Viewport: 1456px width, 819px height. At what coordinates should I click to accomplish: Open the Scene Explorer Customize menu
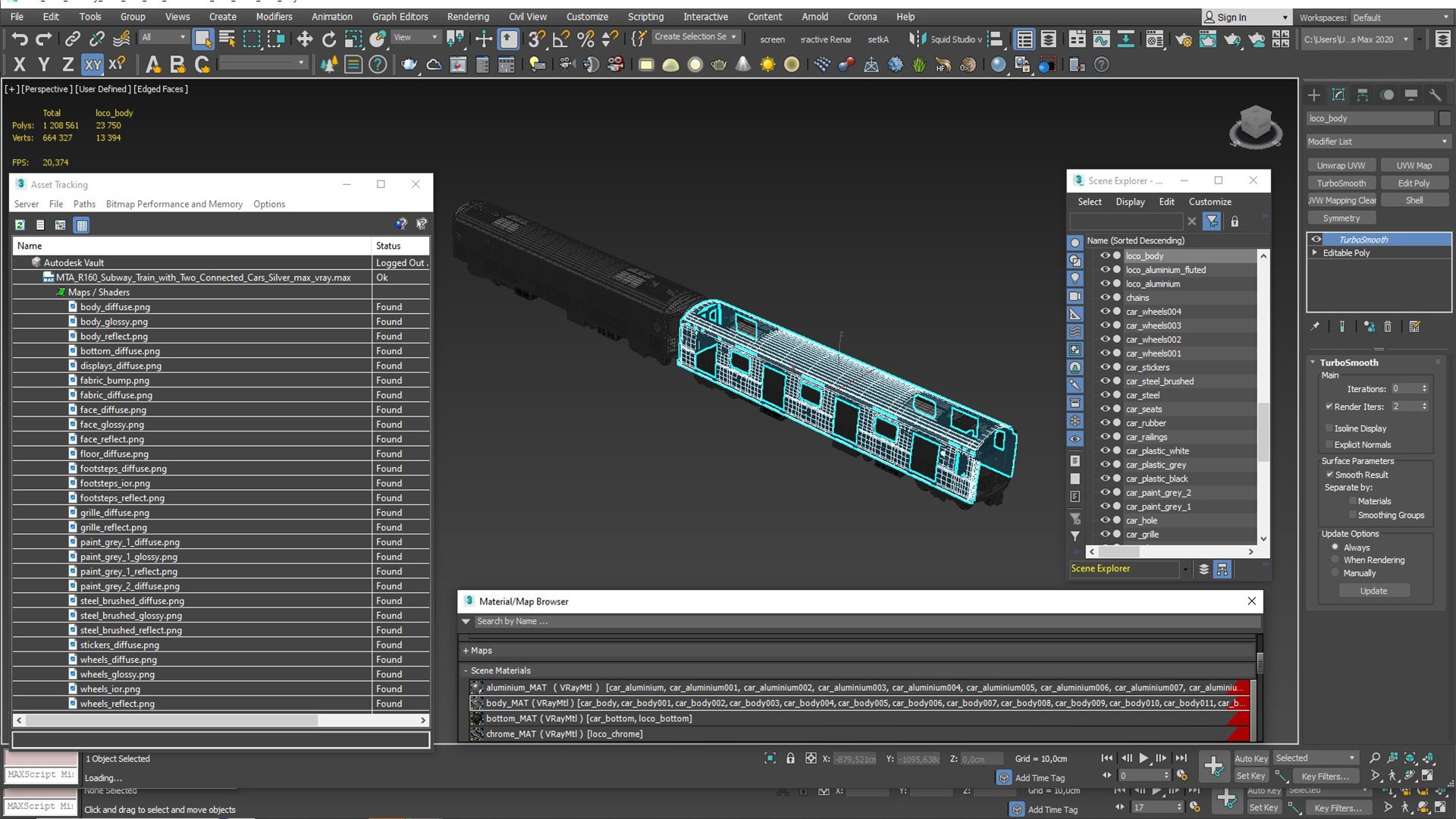coord(1210,202)
